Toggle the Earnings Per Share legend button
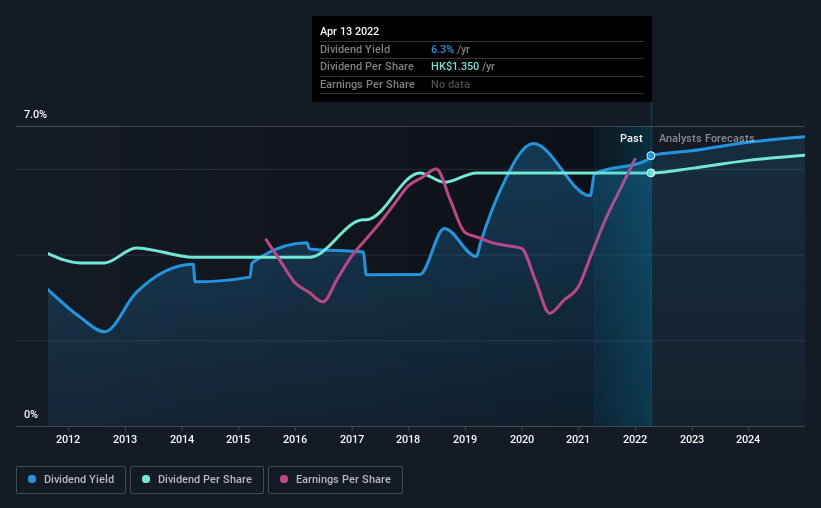 coord(335,480)
